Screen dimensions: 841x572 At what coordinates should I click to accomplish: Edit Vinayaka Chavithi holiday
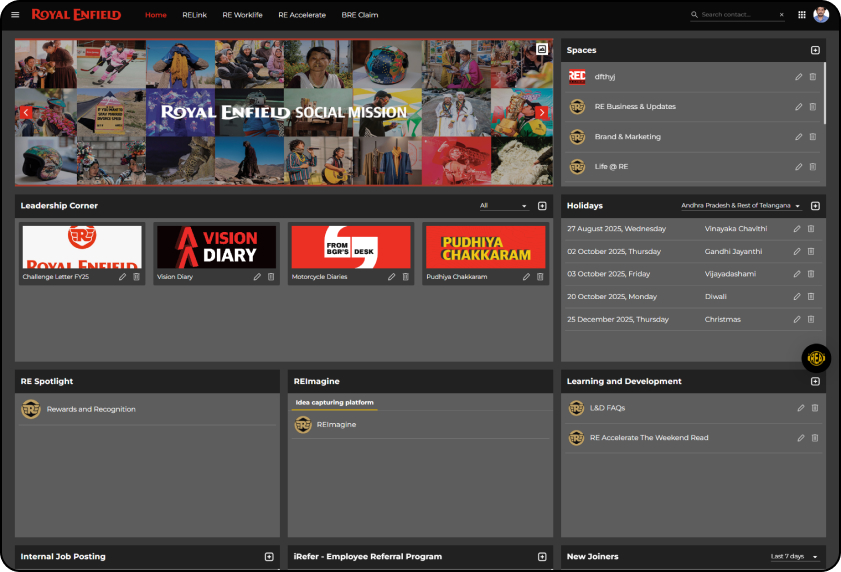click(797, 229)
